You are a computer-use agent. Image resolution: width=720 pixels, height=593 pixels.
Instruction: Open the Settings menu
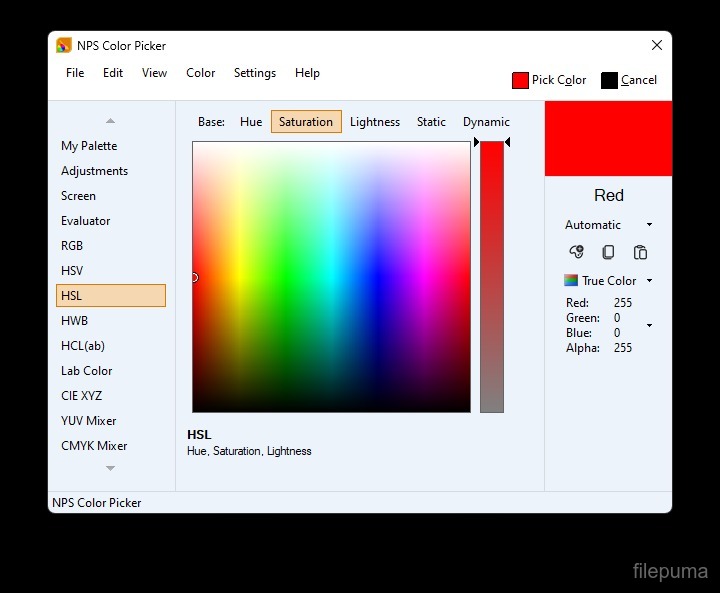255,73
